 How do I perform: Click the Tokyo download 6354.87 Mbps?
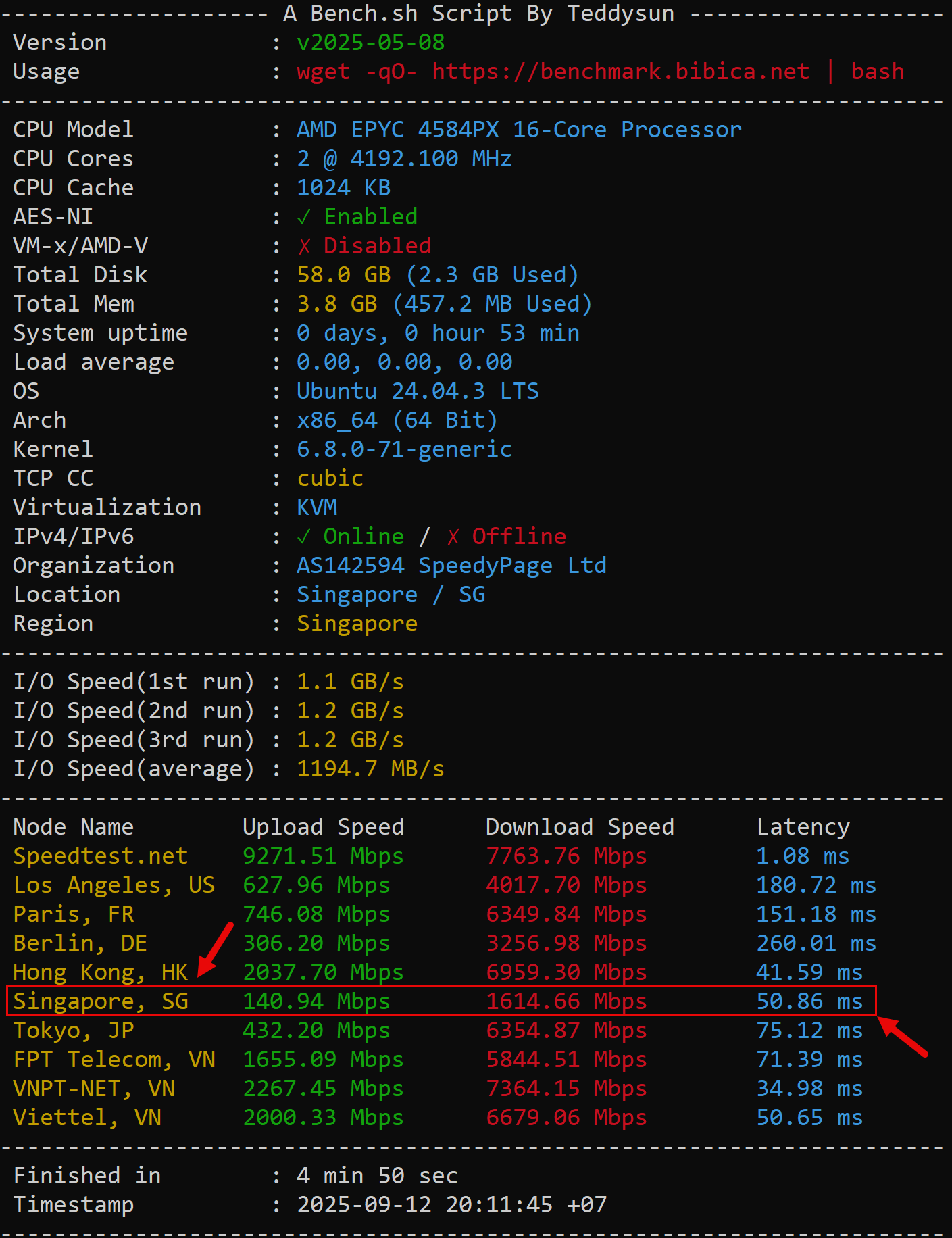coord(566,1031)
